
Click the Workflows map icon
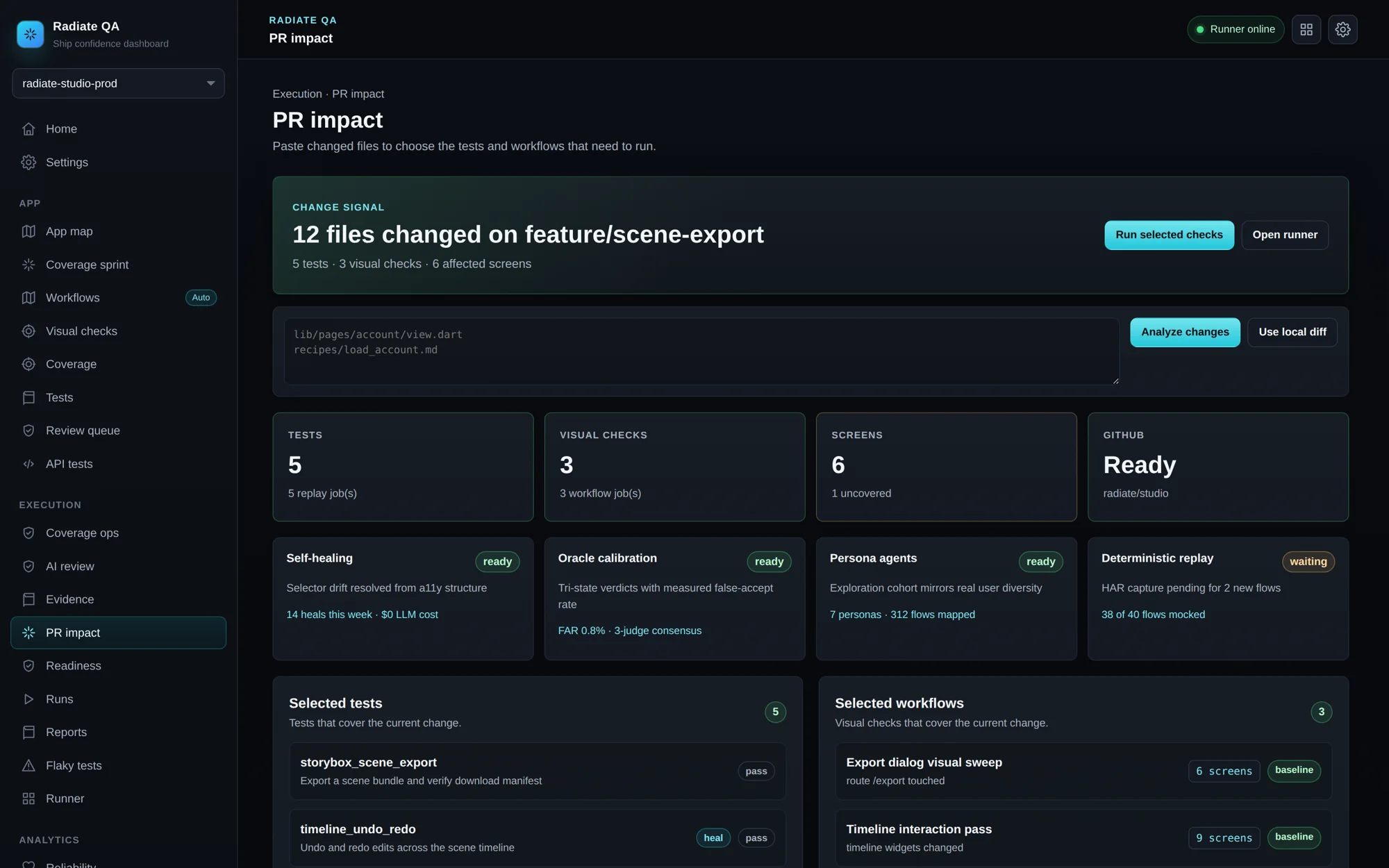point(28,298)
